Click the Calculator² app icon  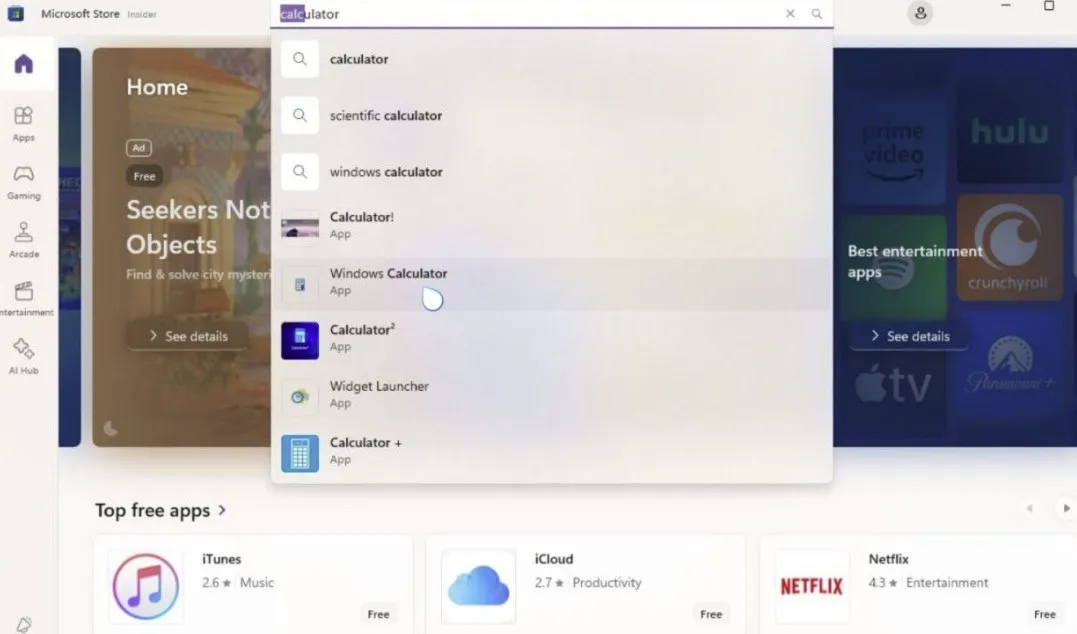[300, 341]
